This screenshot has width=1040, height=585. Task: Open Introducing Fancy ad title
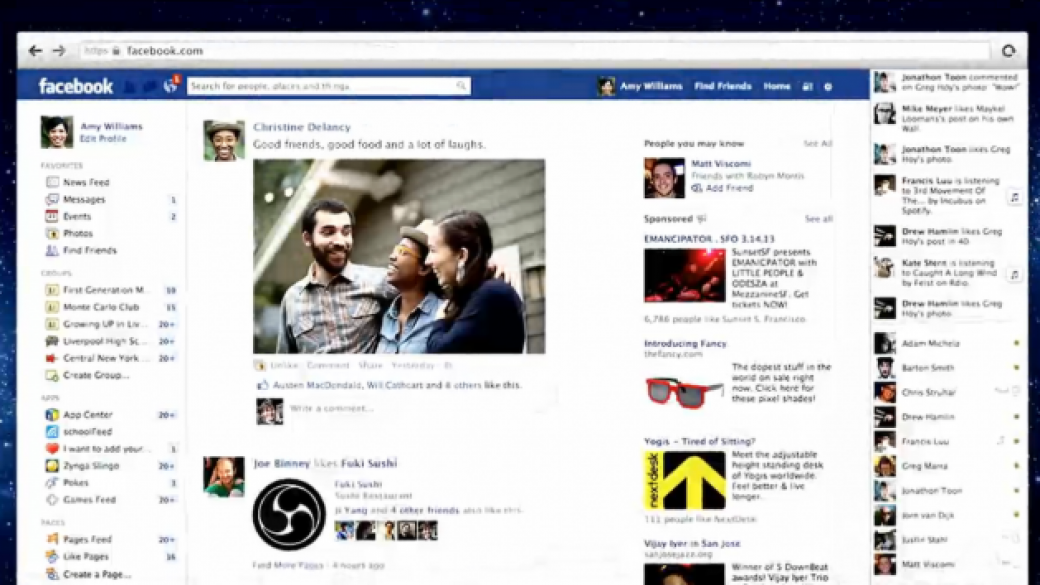pyautogui.click(x=685, y=344)
